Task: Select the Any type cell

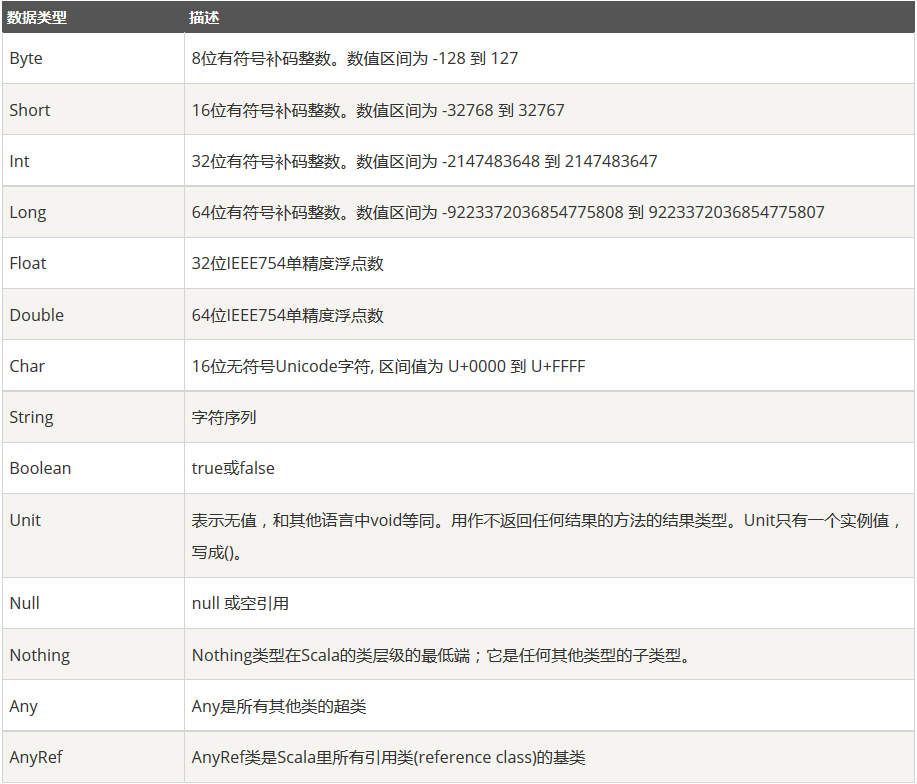Action: click(x=94, y=705)
